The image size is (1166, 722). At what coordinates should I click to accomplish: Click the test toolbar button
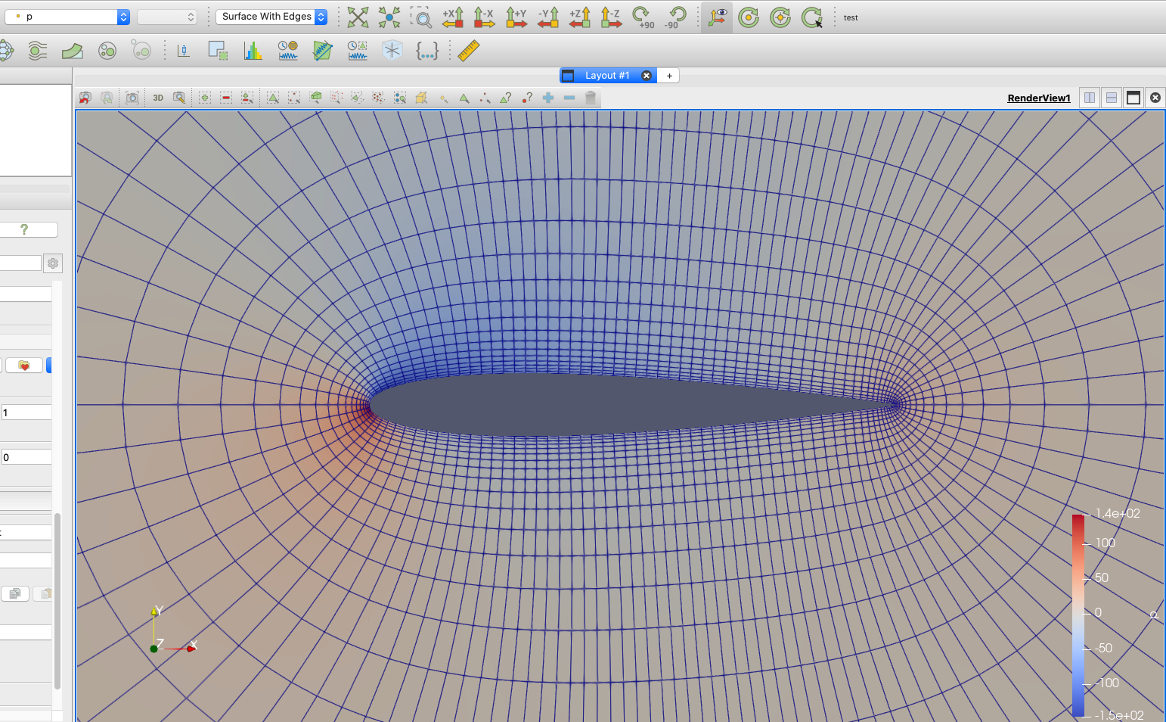[x=851, y=17]
